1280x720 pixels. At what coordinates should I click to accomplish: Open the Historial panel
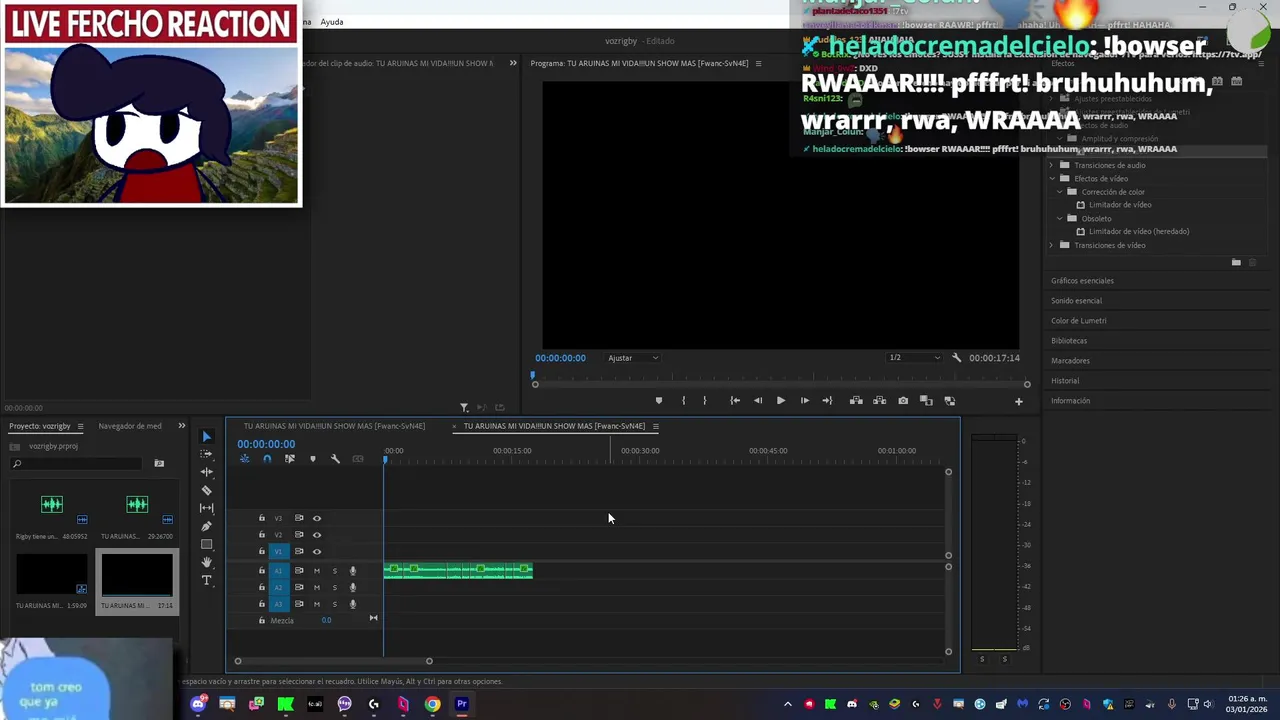(1065, 381)
